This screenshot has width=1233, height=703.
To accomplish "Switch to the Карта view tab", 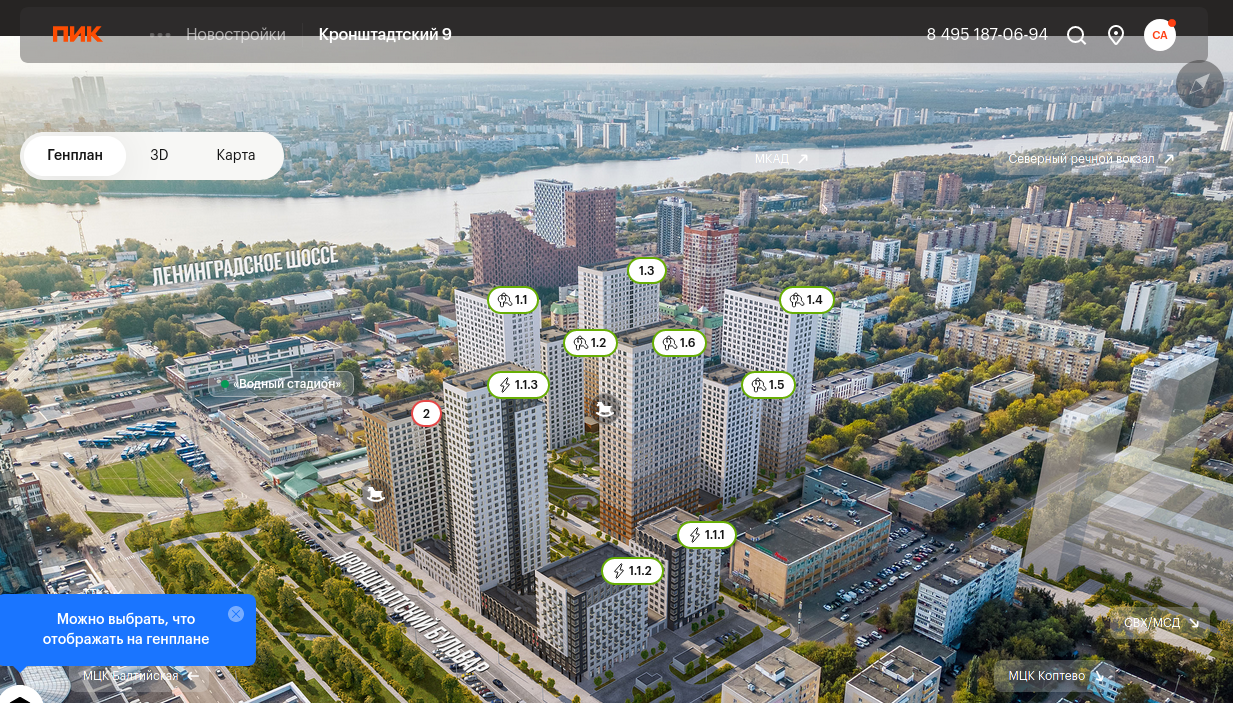I will (236, 156).
